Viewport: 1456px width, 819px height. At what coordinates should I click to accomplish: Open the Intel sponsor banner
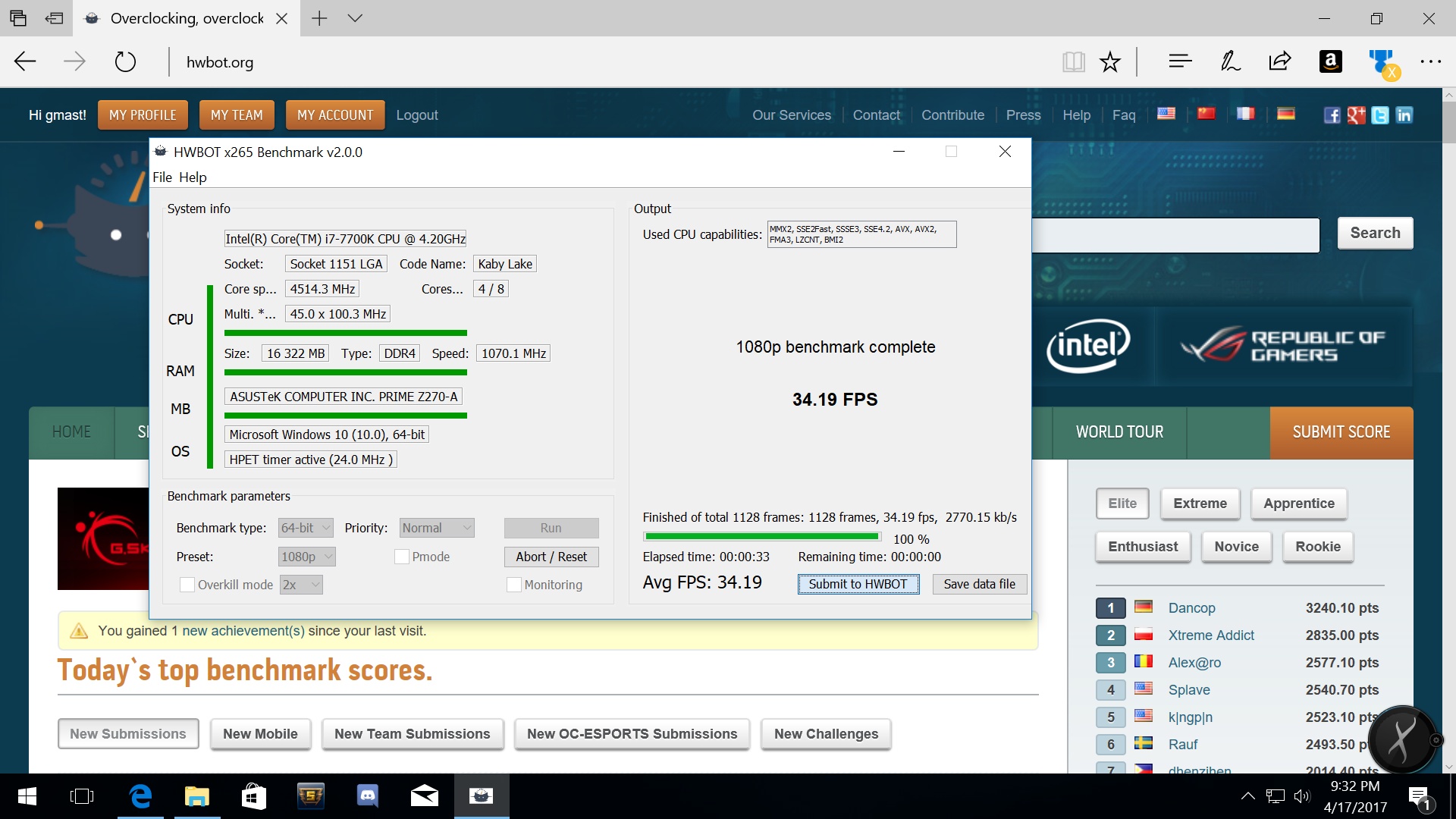pos(1089,347)
